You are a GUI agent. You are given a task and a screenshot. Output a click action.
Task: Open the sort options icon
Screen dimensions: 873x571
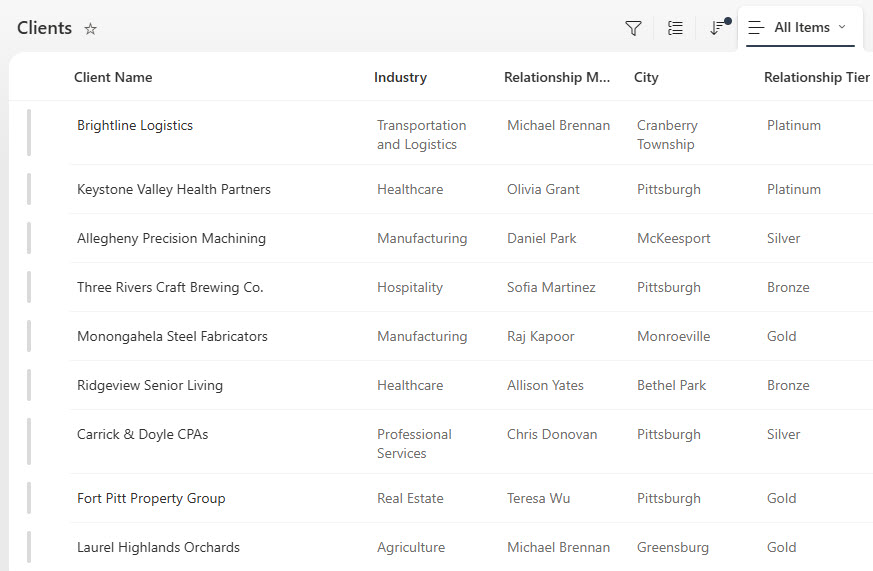pos(719,27)
